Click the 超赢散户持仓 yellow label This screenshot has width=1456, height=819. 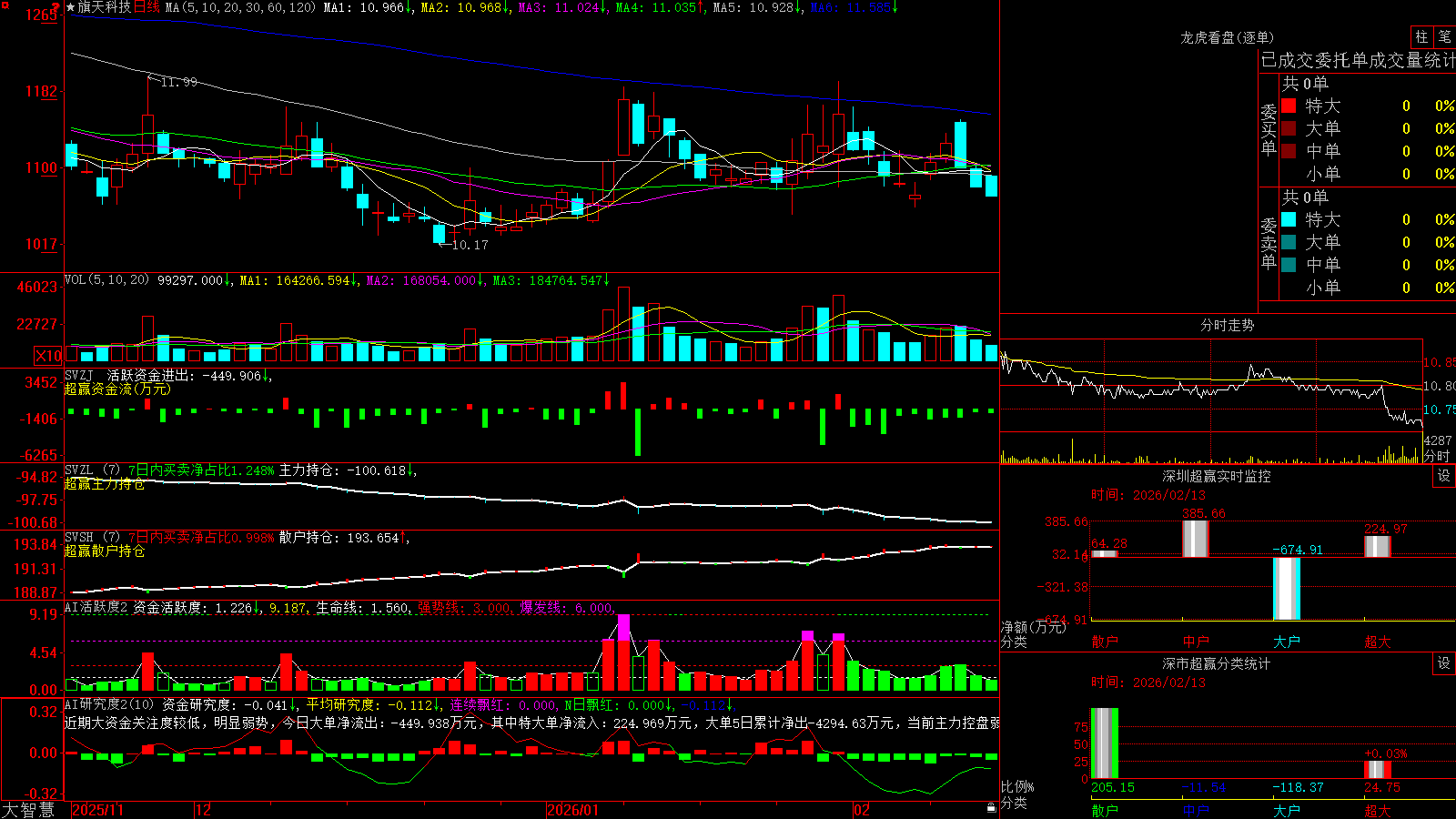(105, 551)
